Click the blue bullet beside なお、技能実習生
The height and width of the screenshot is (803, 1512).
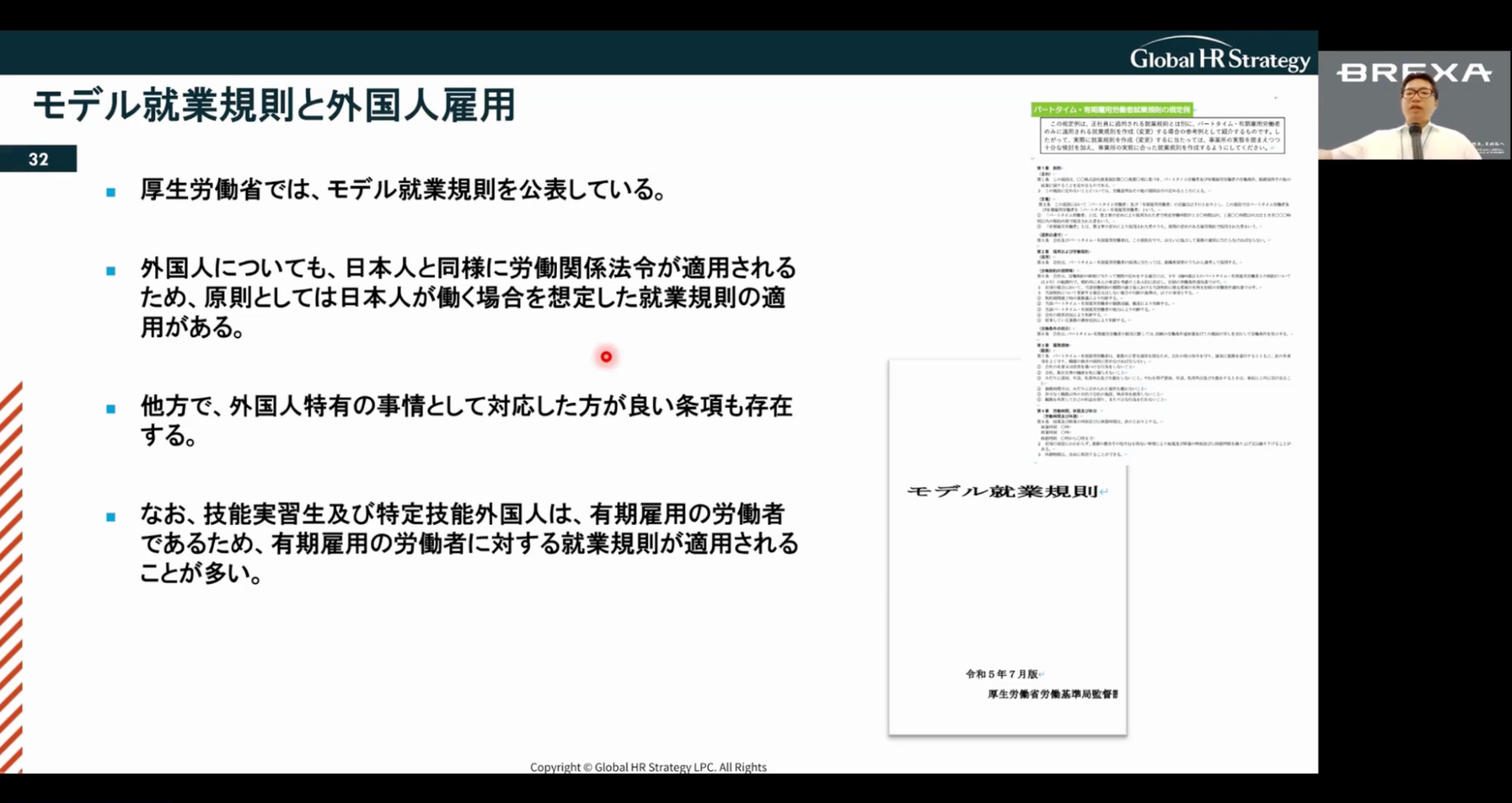[111, 517]
